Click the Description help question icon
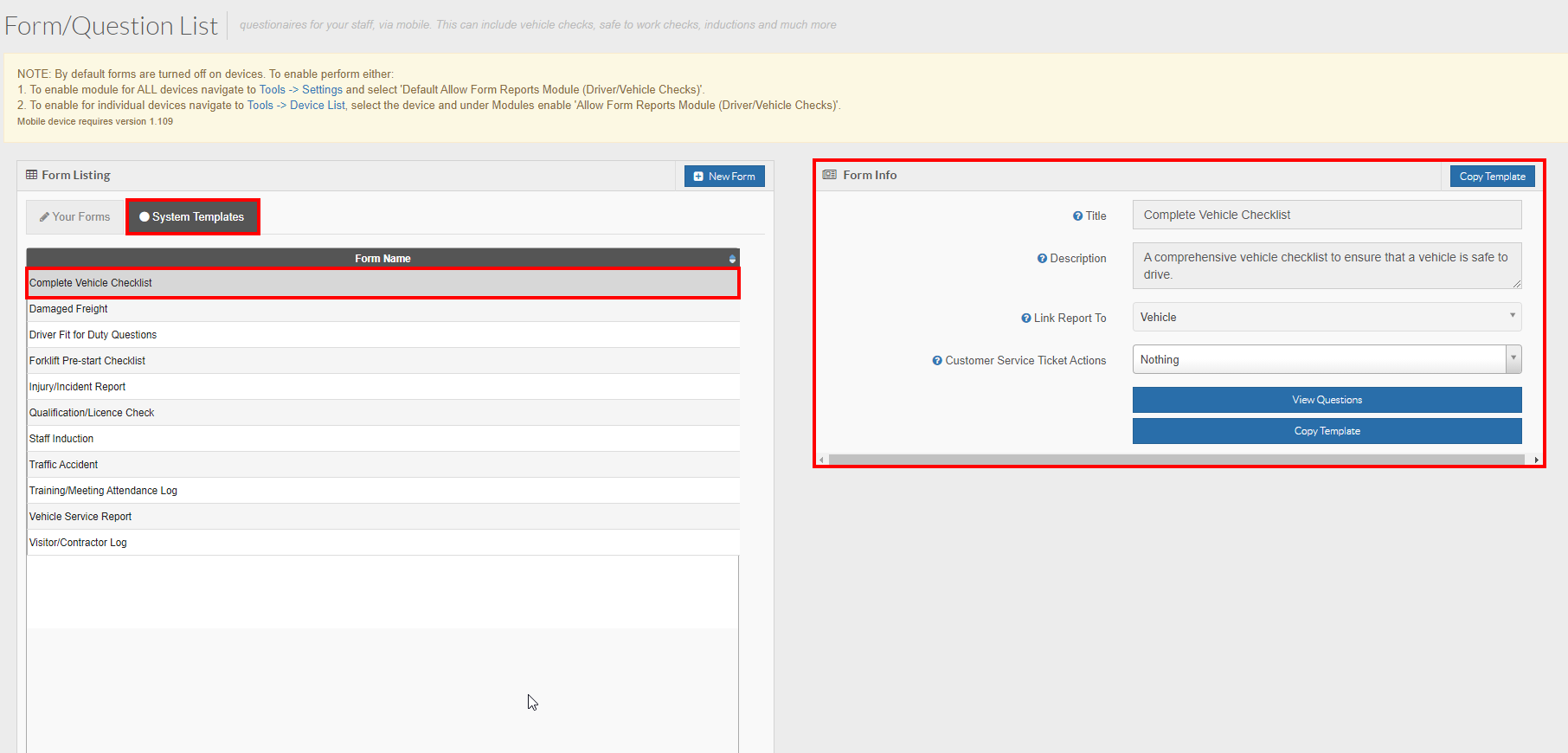Image resolution: width=1568 pixels, height=753 pixels. 1042,259
